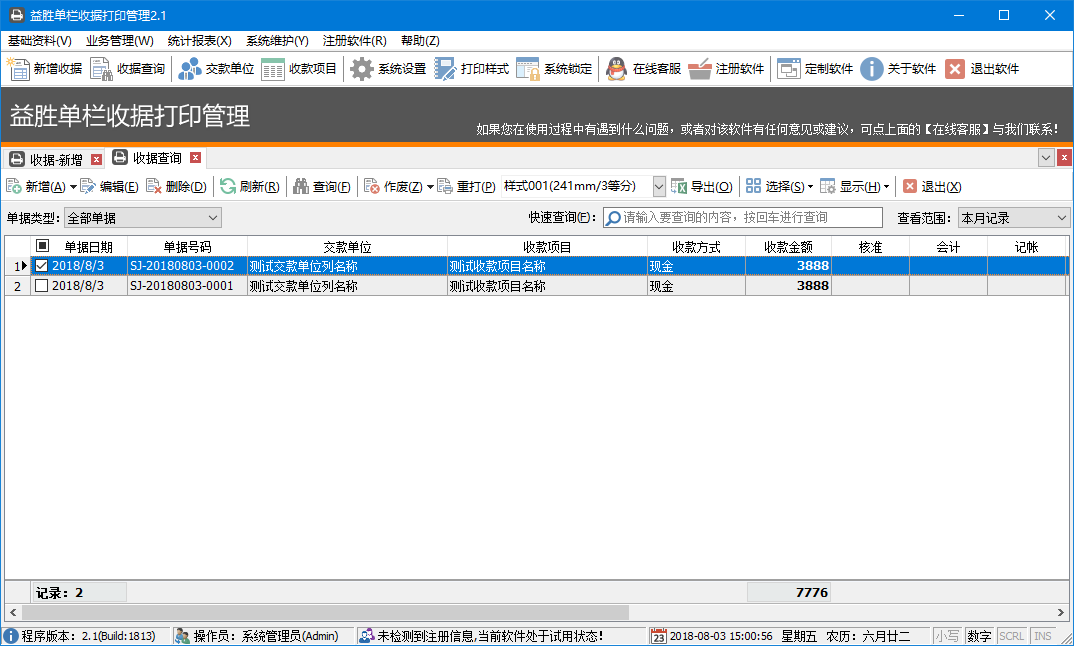Open 系统设置 gear icon

(x=362, y=69)
